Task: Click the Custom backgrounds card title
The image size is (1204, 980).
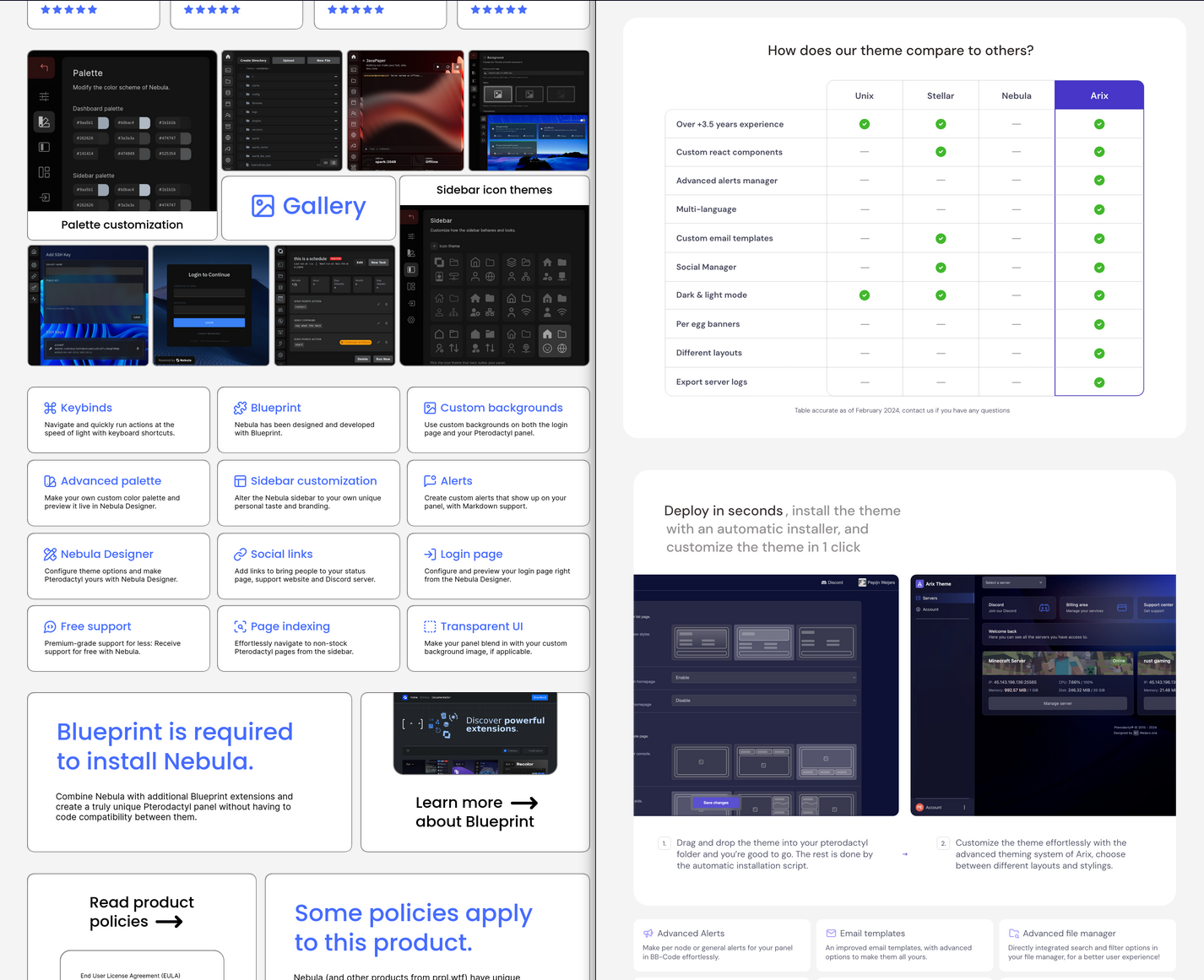Action: (502, 408)
